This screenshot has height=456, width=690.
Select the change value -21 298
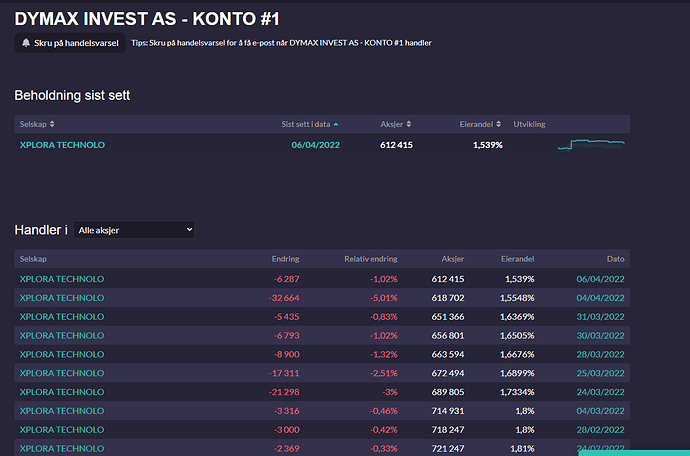[x=284, y=392]
